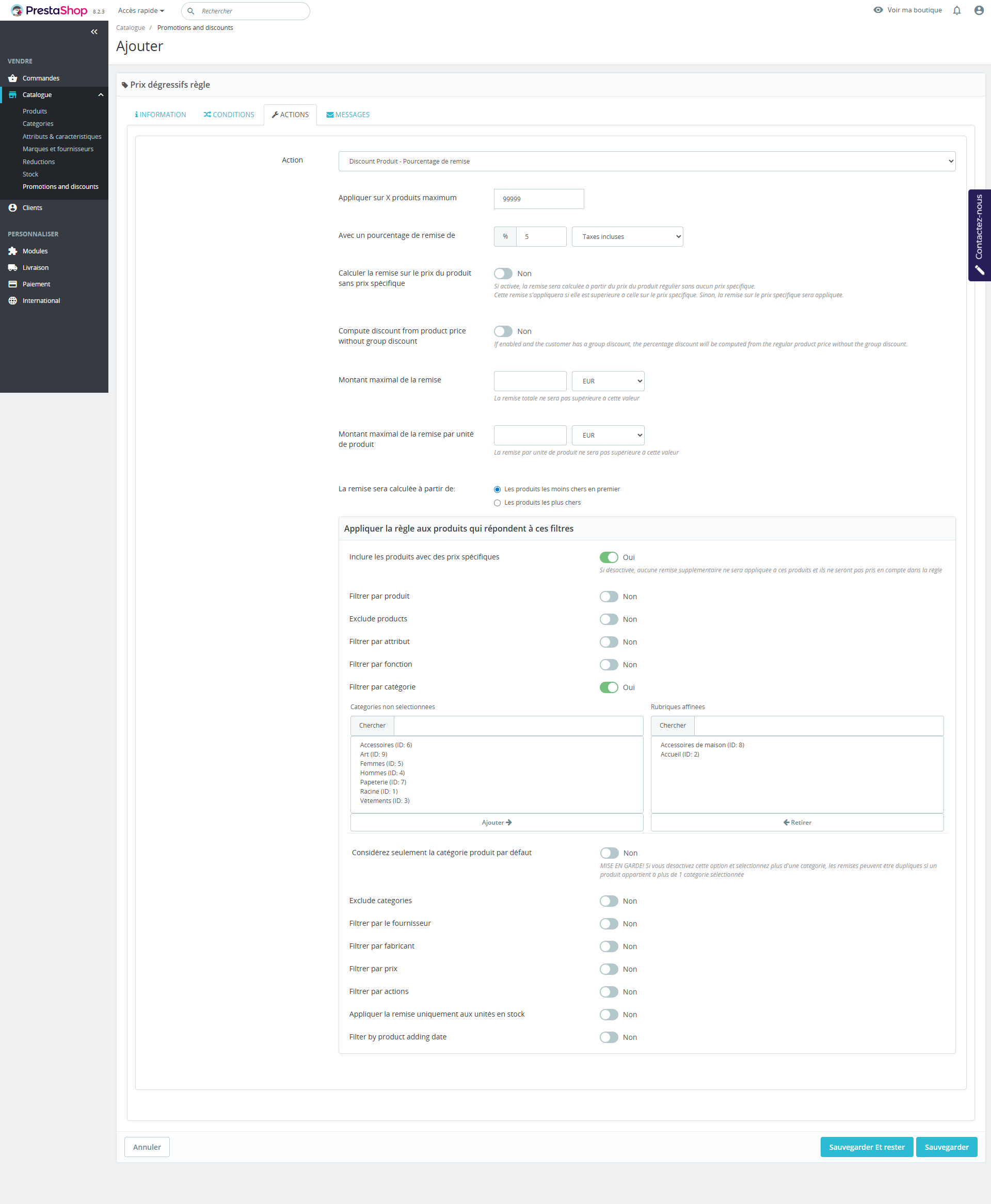Click the Modules puzzle icon

(x=12, y=251)
